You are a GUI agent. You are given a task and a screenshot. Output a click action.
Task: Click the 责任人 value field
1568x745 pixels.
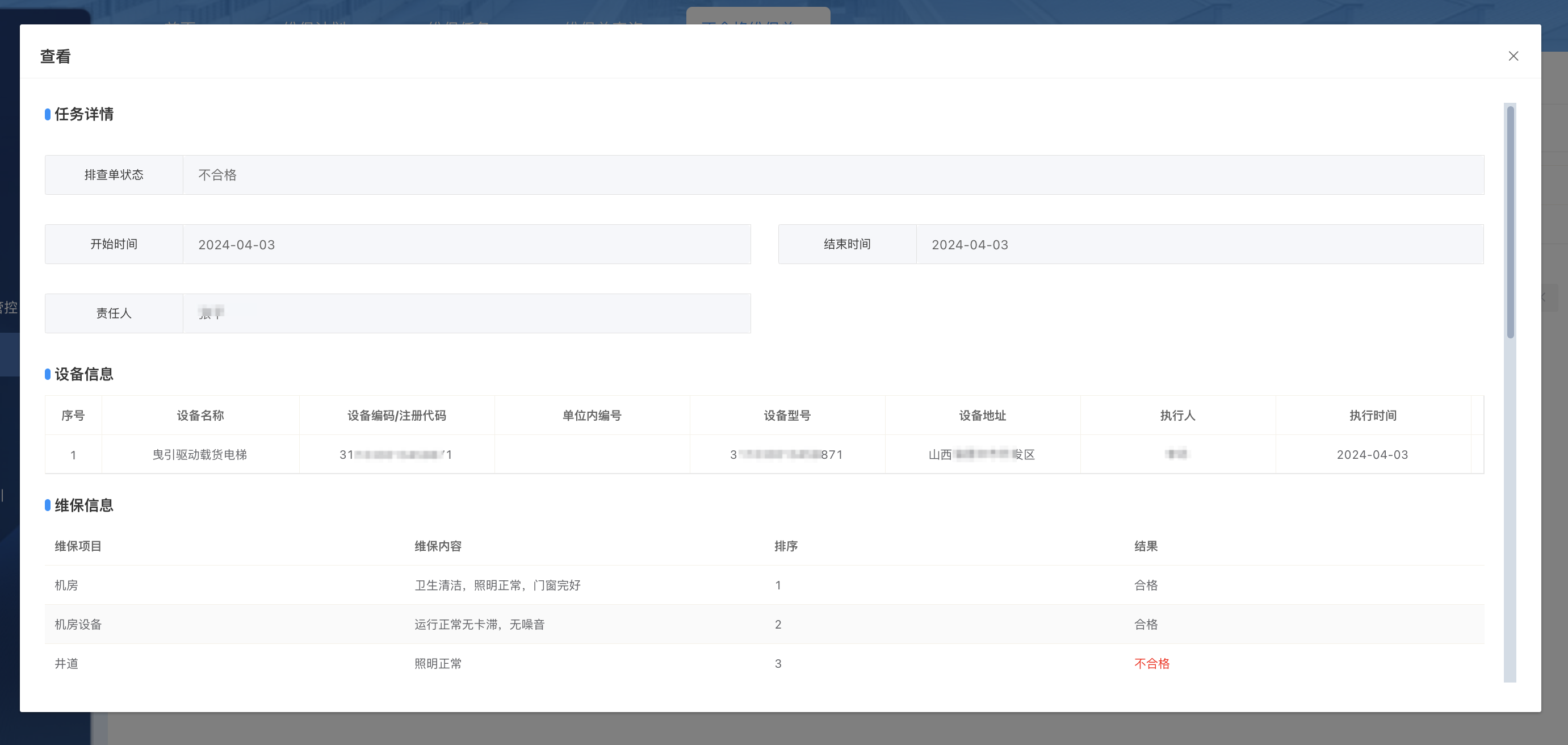[466, 313]
